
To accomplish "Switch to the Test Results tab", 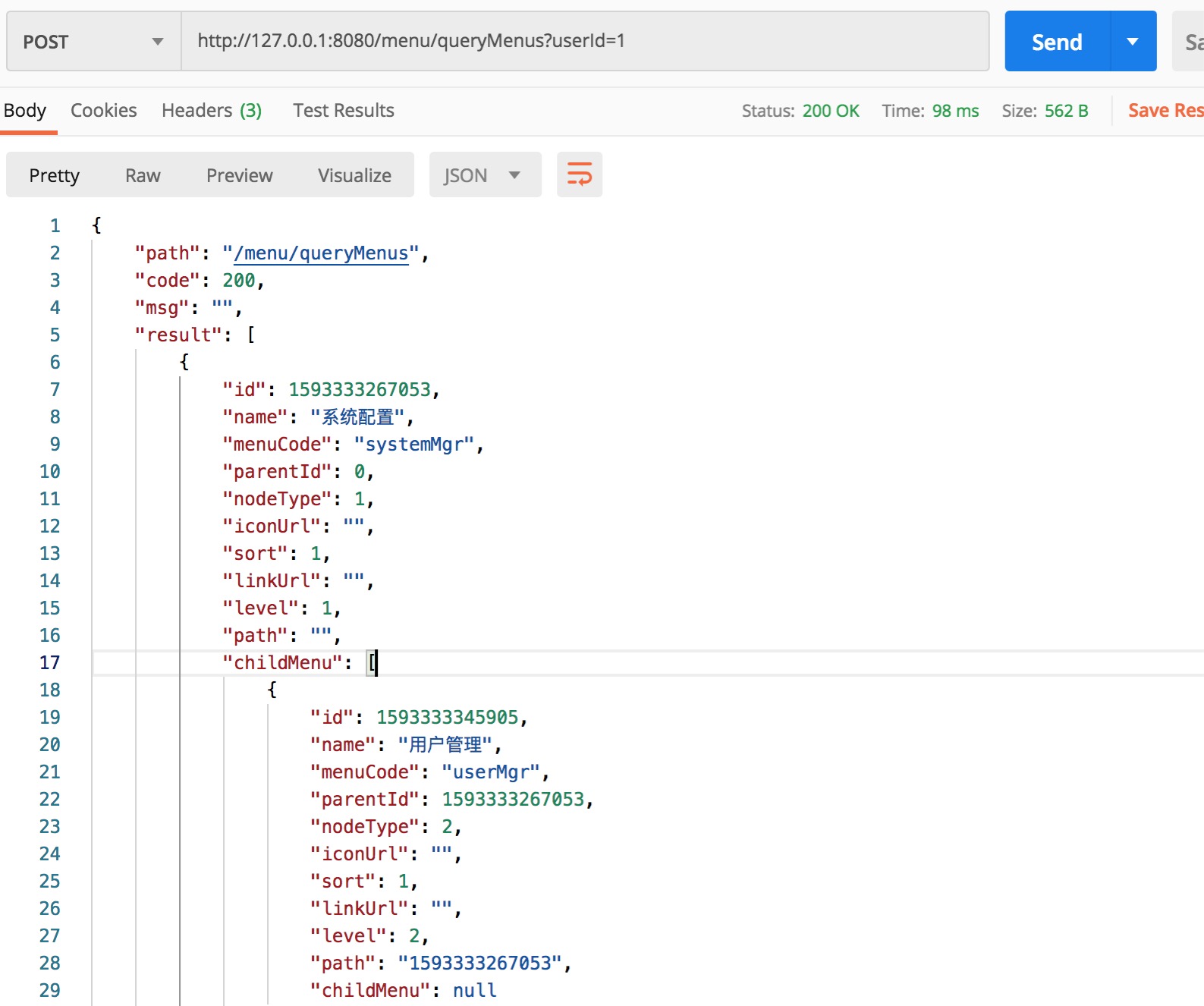I will (x=344, y=111).
